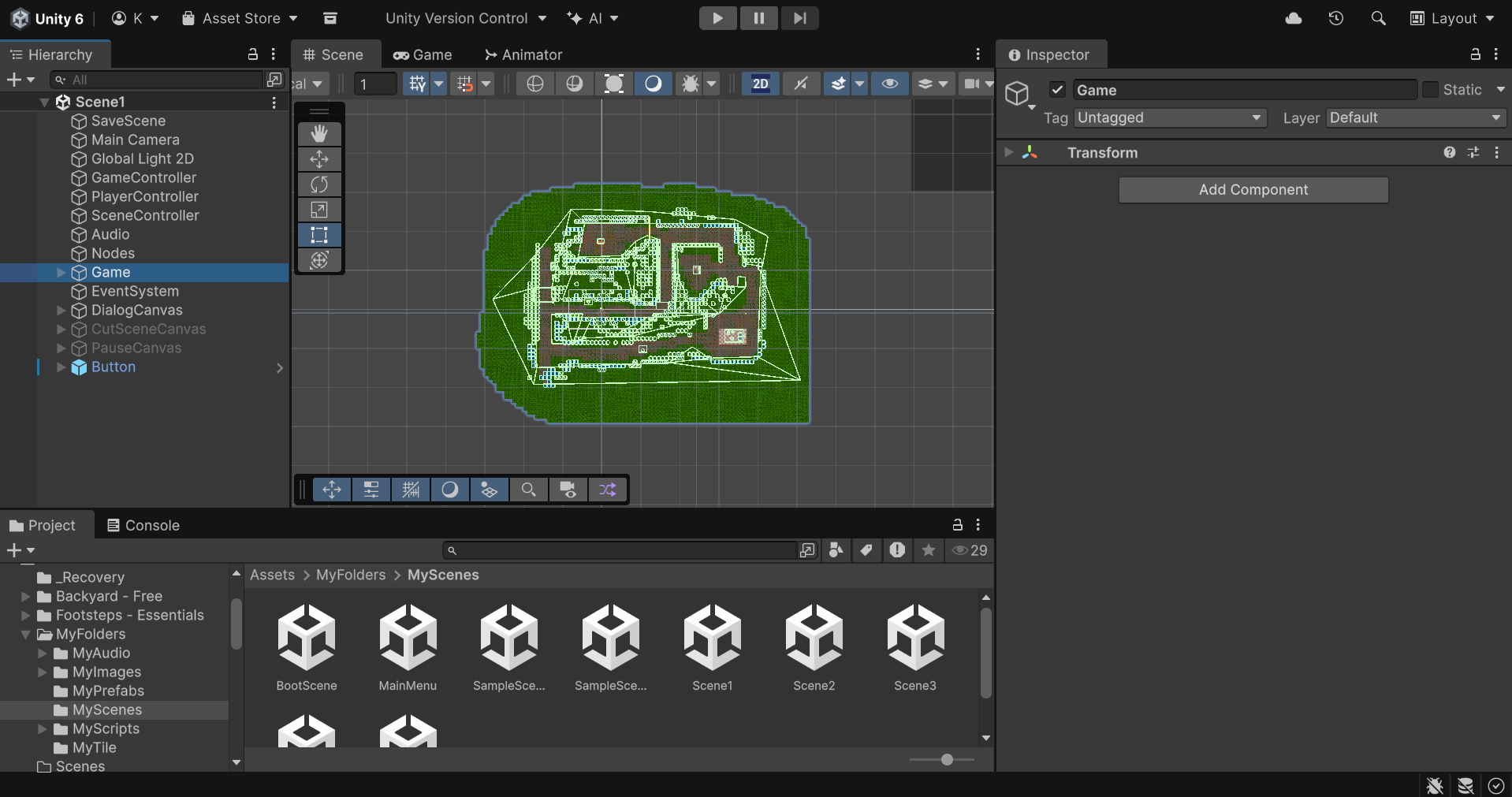Switch to the Animator tab
This screenshot has height=797, width=1512.
(523, 54)
